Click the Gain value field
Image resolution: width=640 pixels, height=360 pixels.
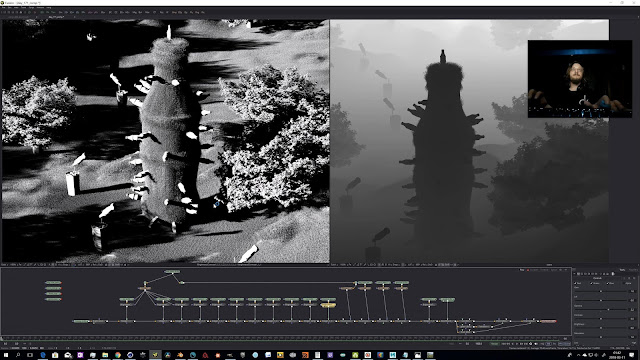click(x=632, y=291)
